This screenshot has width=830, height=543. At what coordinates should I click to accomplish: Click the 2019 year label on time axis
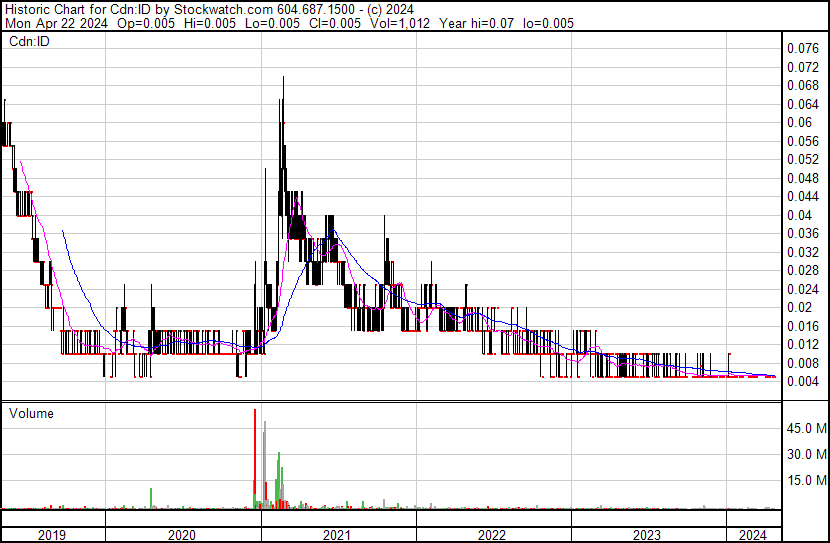[x=52, y=535]
